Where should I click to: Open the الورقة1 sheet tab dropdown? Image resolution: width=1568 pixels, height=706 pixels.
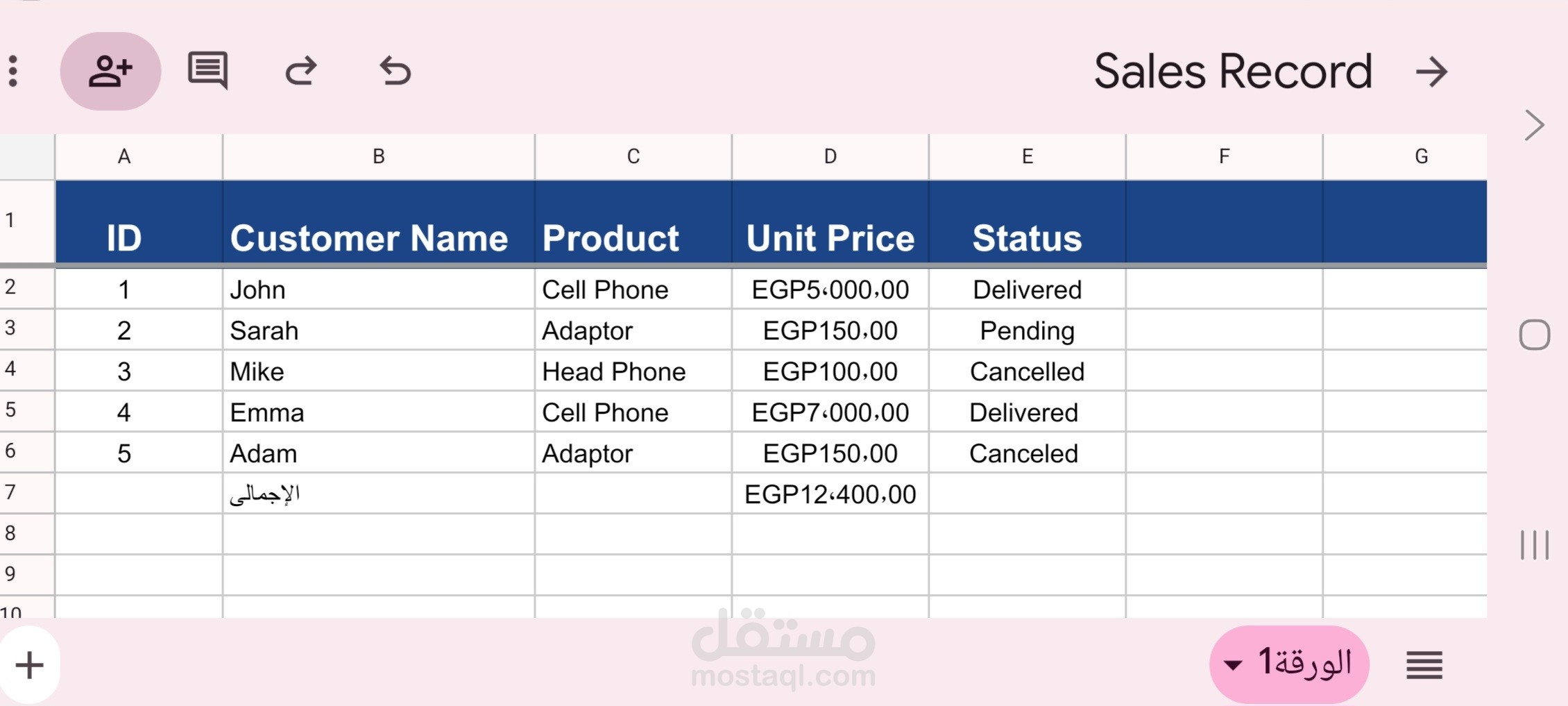(x=1288, y=664)
